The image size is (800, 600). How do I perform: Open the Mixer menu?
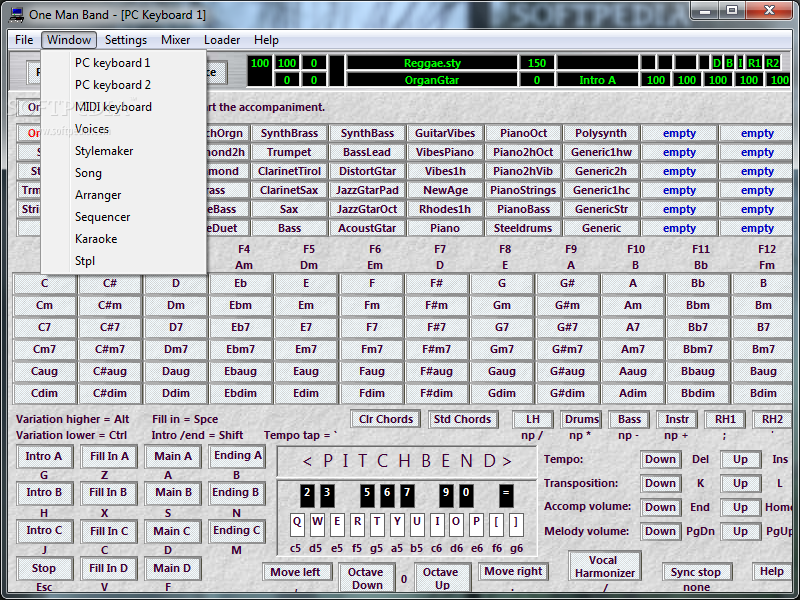[x=176, y=40]
